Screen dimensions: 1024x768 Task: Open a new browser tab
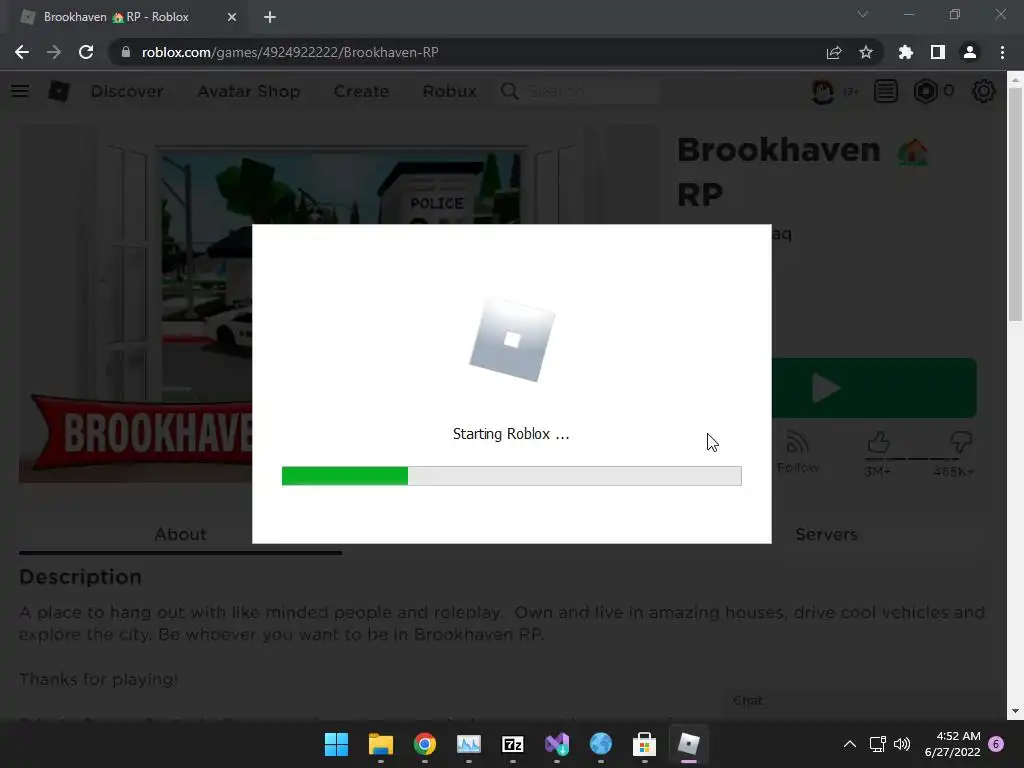coord(270,17)
